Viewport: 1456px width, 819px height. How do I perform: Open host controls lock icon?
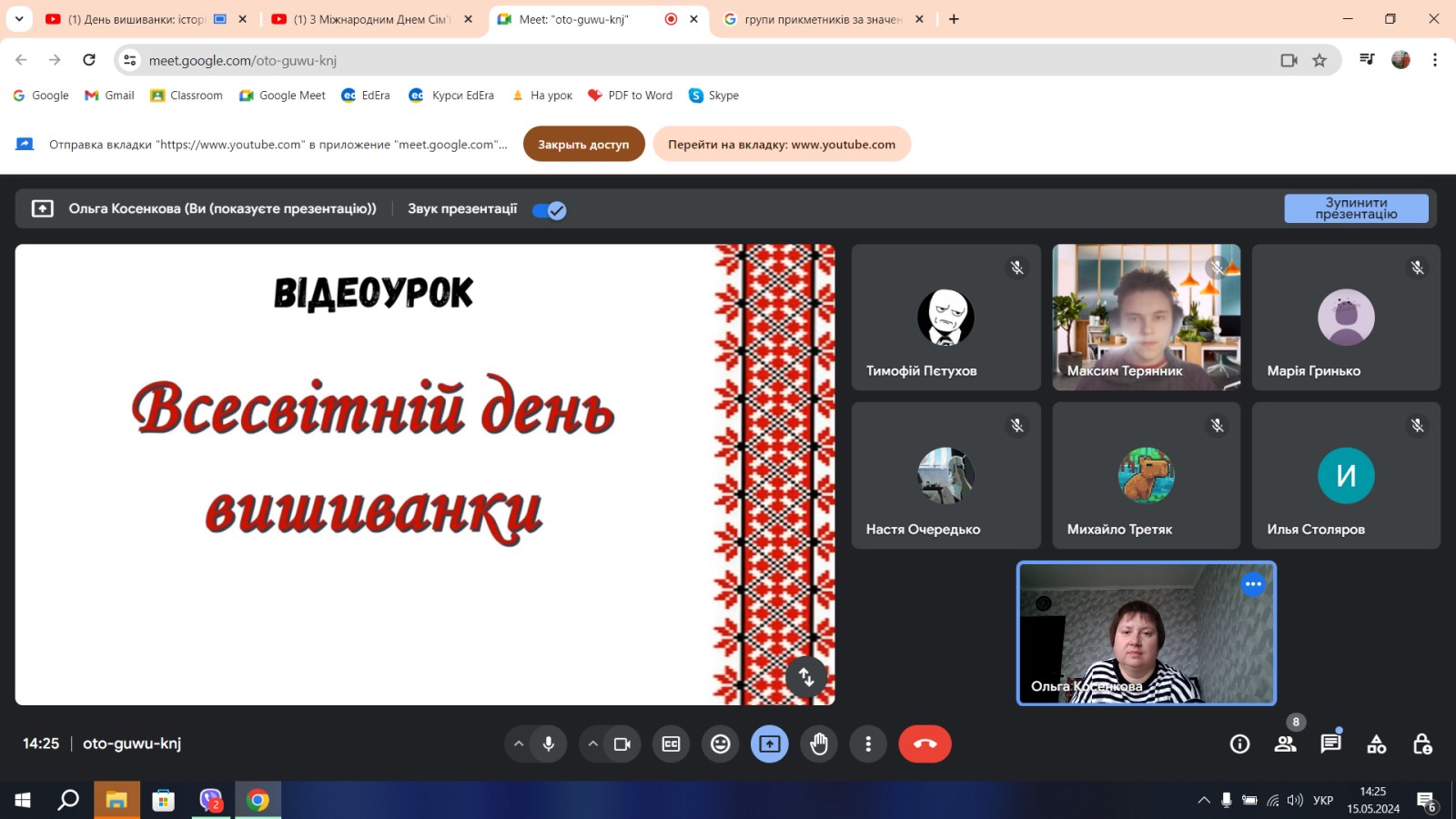(1422, 744)
